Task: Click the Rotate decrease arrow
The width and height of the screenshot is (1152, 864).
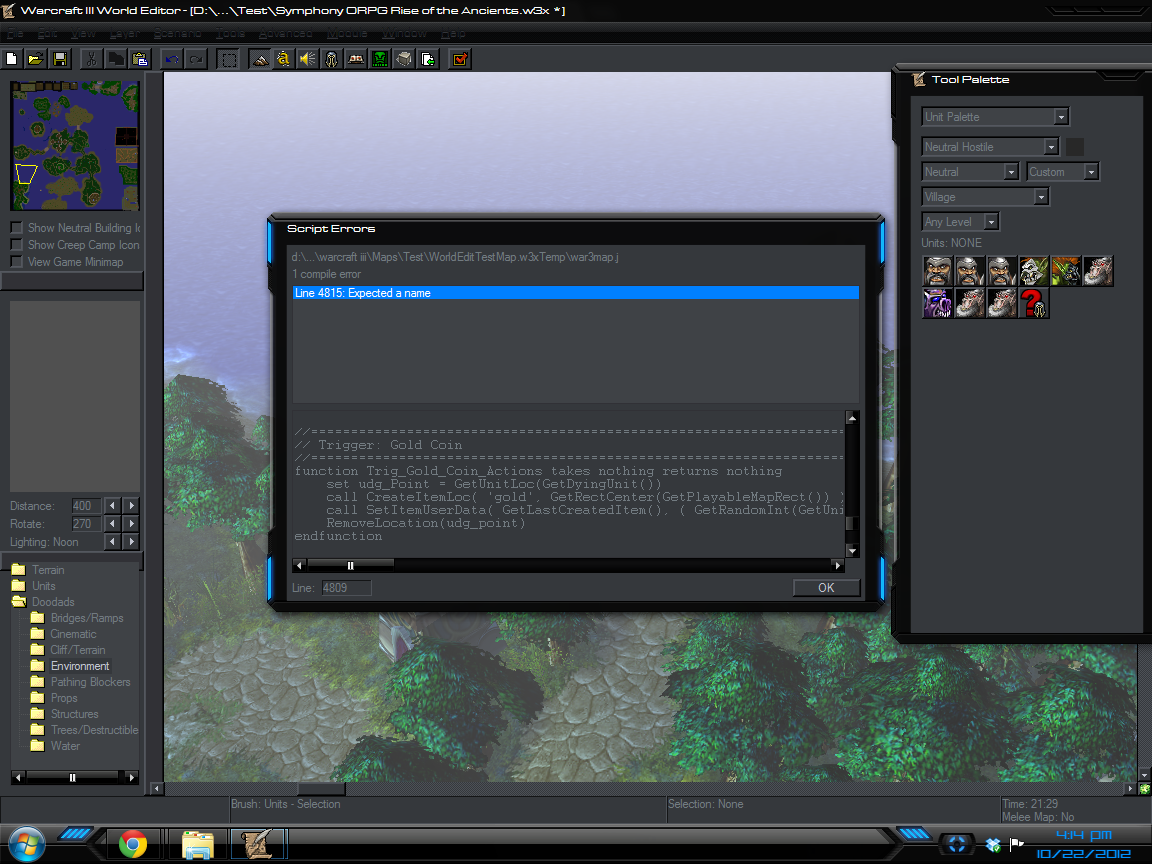Action: click(x=112, y=524)
